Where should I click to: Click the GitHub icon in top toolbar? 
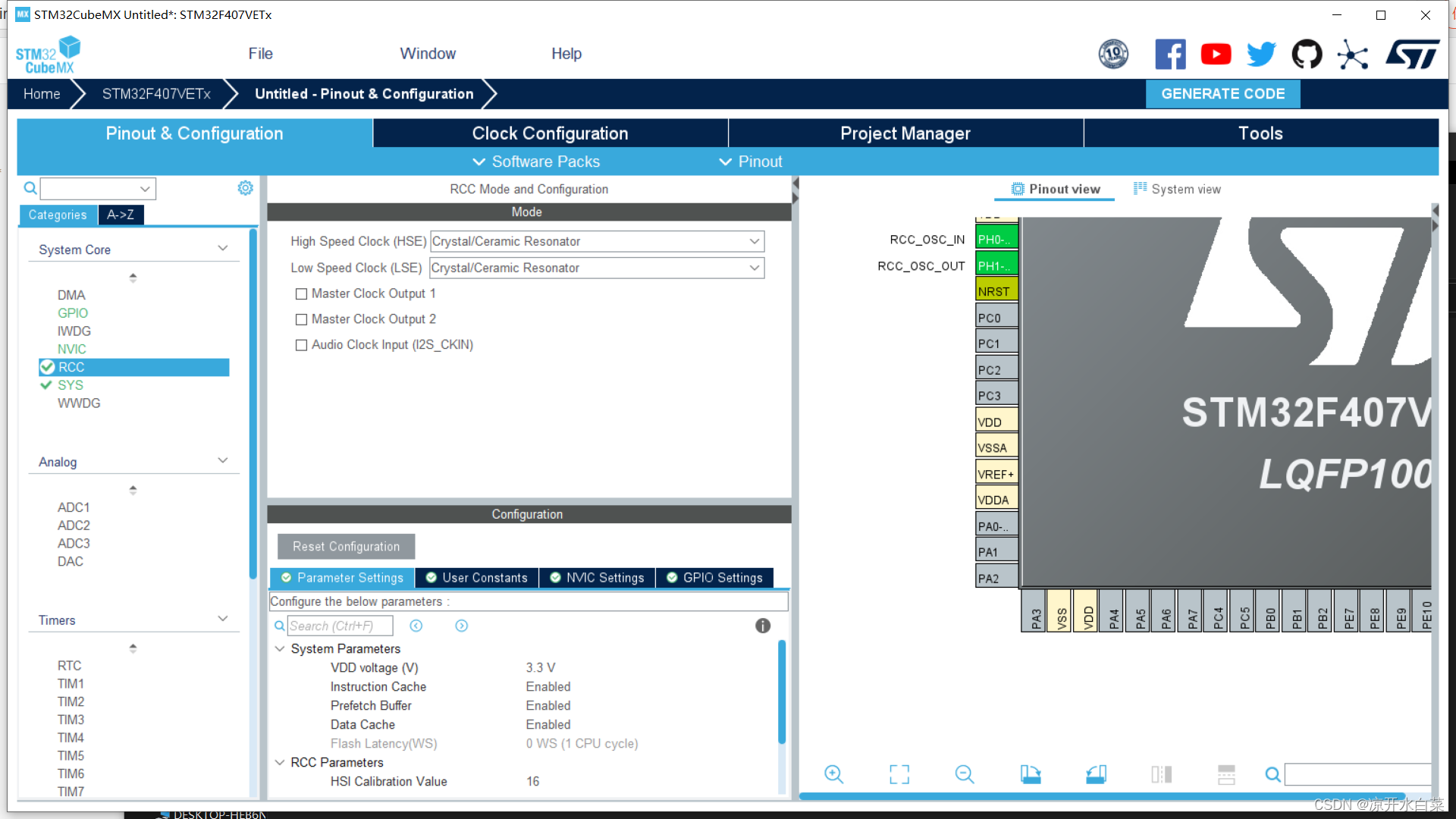tap(1306, 52)
